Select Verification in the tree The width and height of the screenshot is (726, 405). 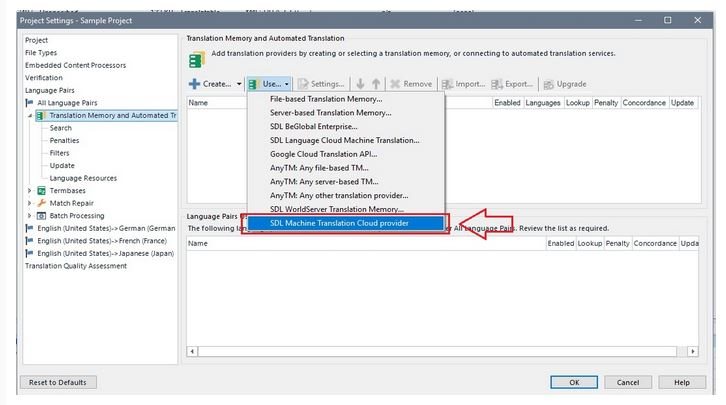pyautogui.click(x=44, y=78)
